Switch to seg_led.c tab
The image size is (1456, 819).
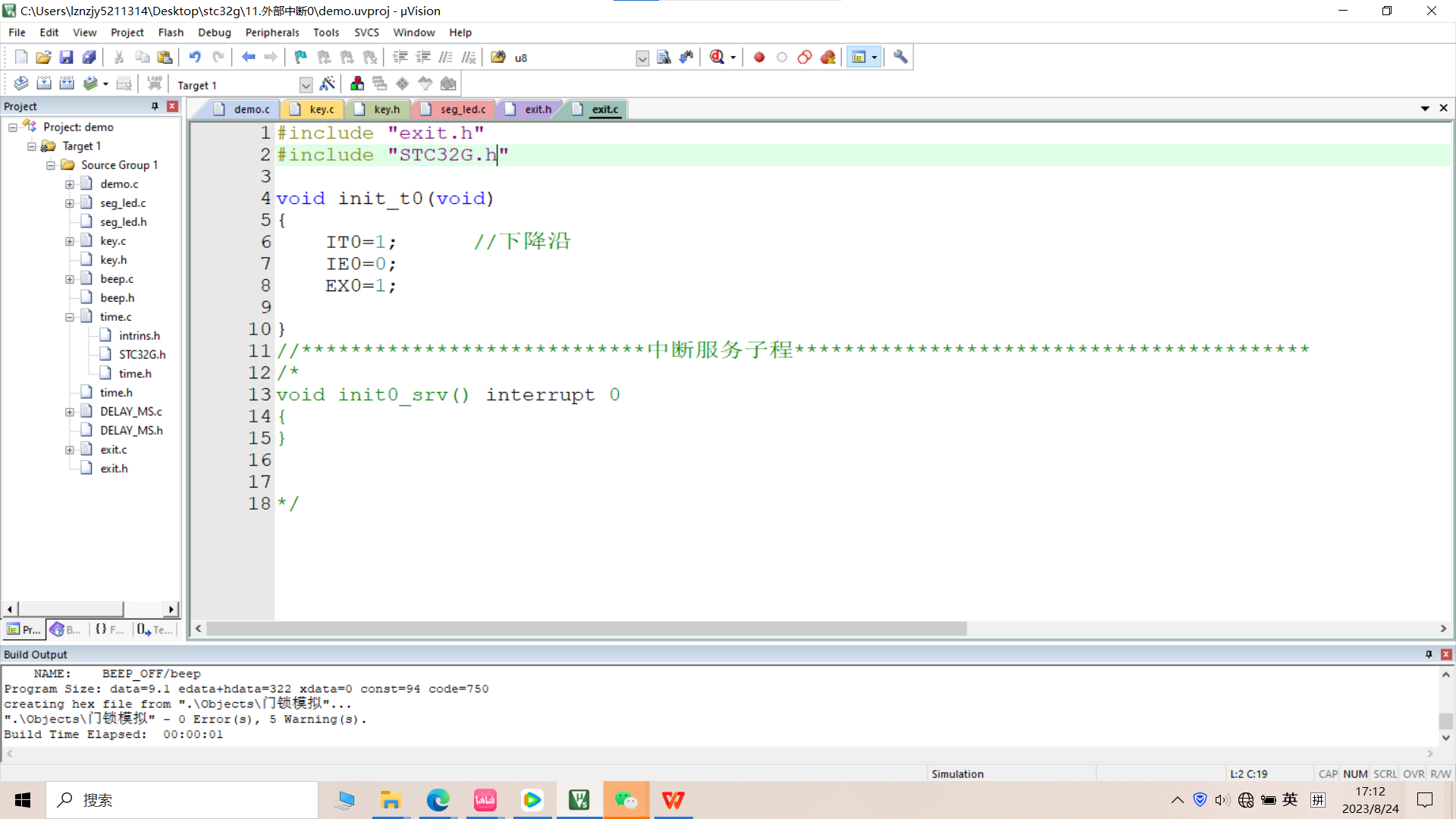click(454, 109)
